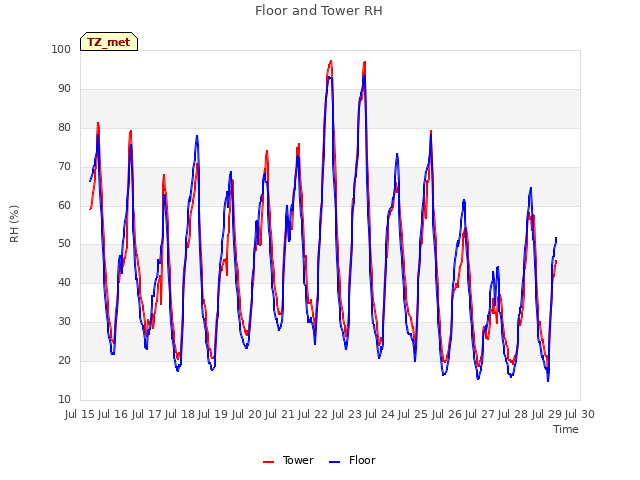The width and height of the screenshot is (640, 480).
Task: Click the Jul 18 x-axis tick label
Action: coord(180,414)
